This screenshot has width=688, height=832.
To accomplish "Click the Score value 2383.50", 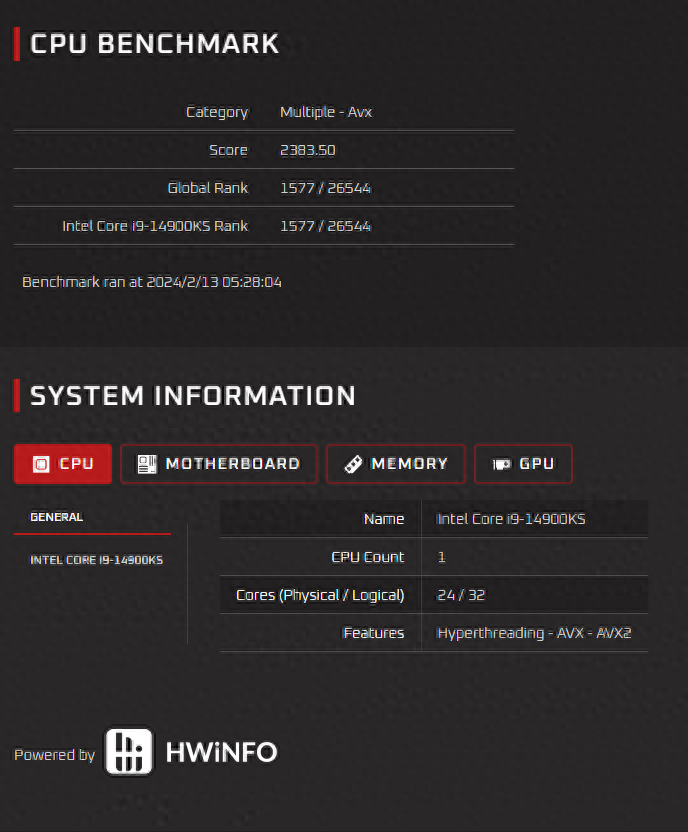I will (x=307, y=150).
